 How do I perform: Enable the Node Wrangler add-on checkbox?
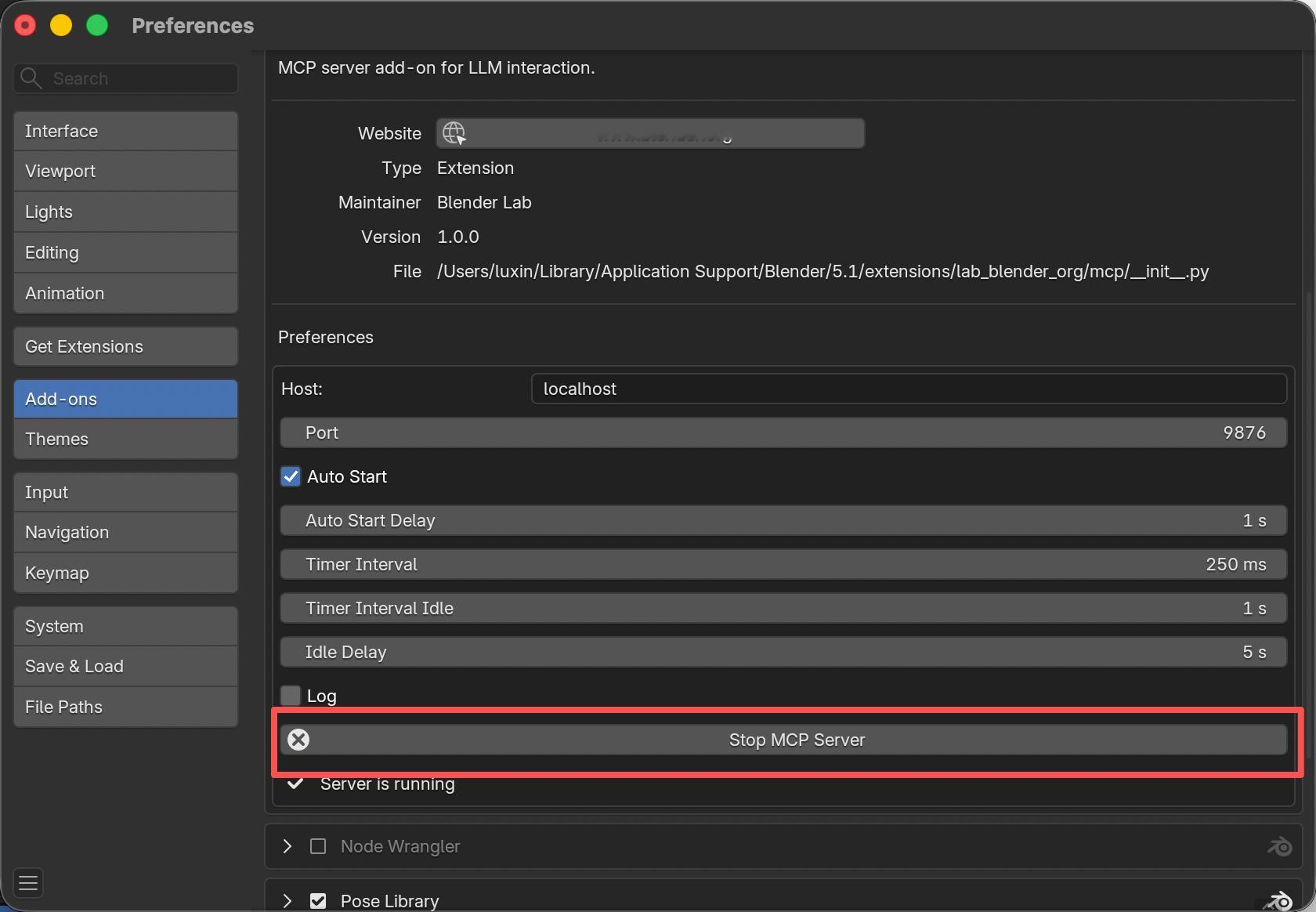click(x=318, y=846)
